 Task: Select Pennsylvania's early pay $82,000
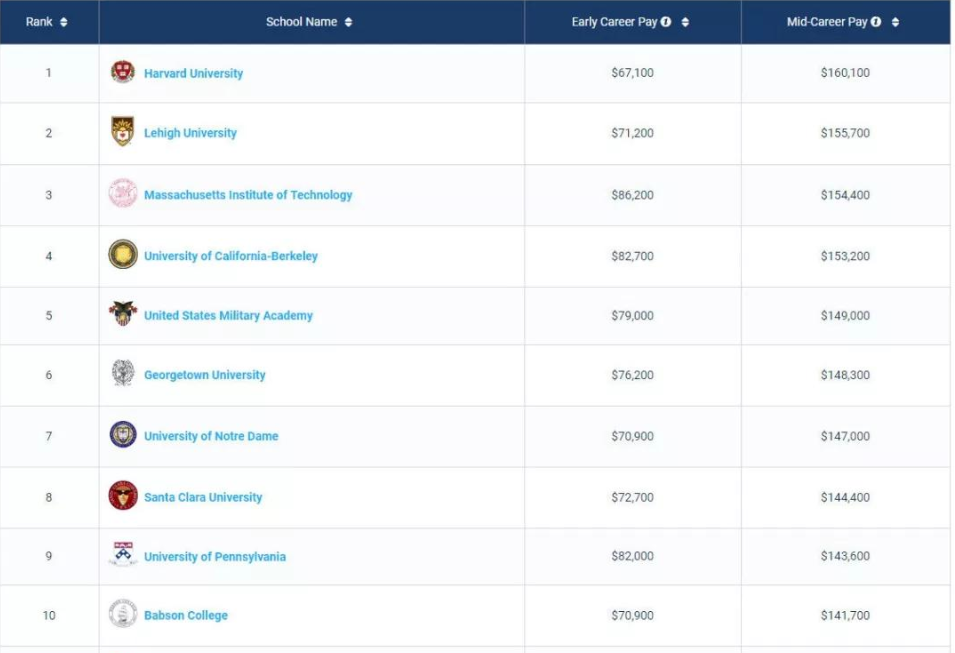(x=632, y=556)
